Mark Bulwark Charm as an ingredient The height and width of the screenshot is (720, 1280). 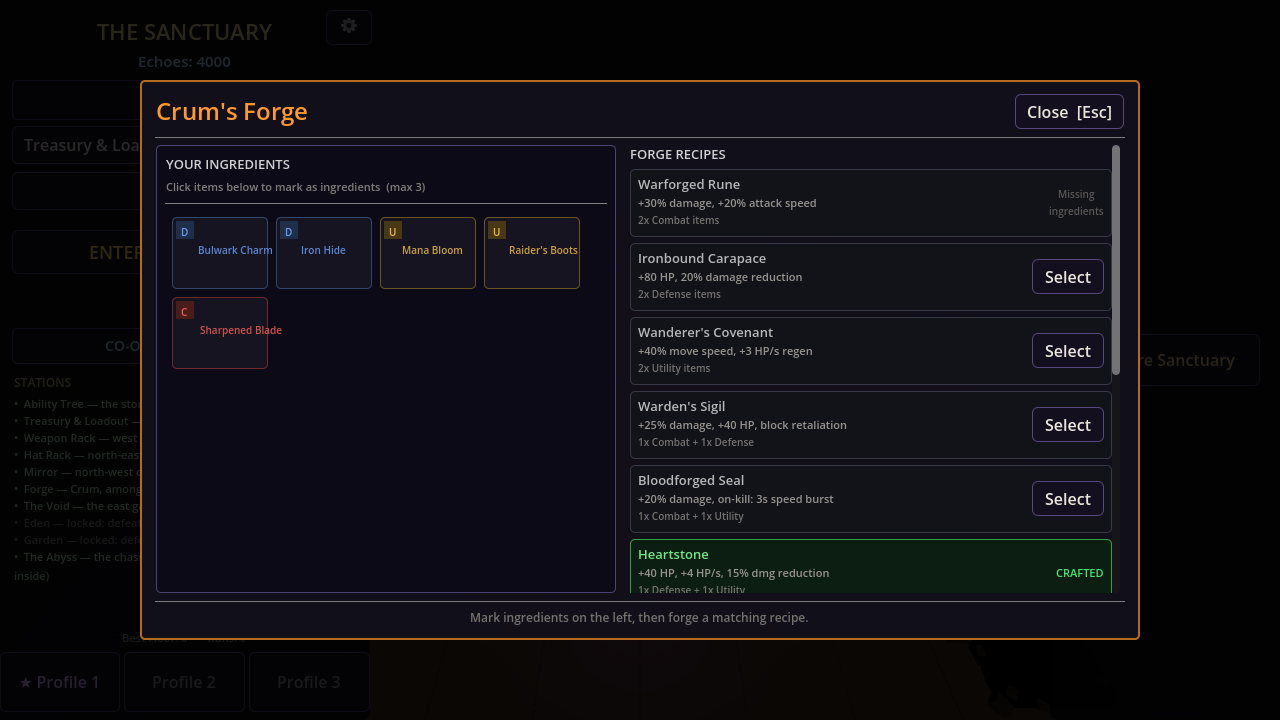pos(220,253)
